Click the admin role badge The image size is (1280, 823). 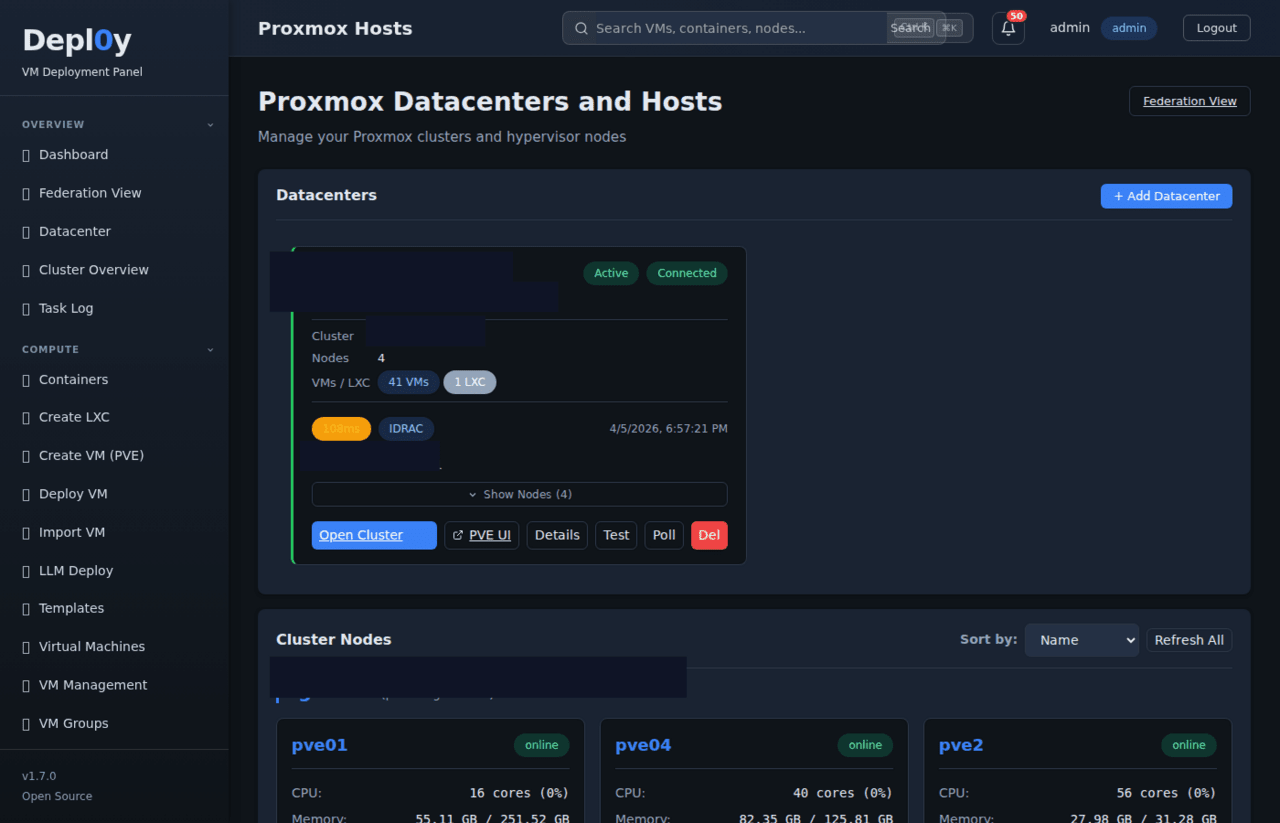click(x=1129, y=28)
